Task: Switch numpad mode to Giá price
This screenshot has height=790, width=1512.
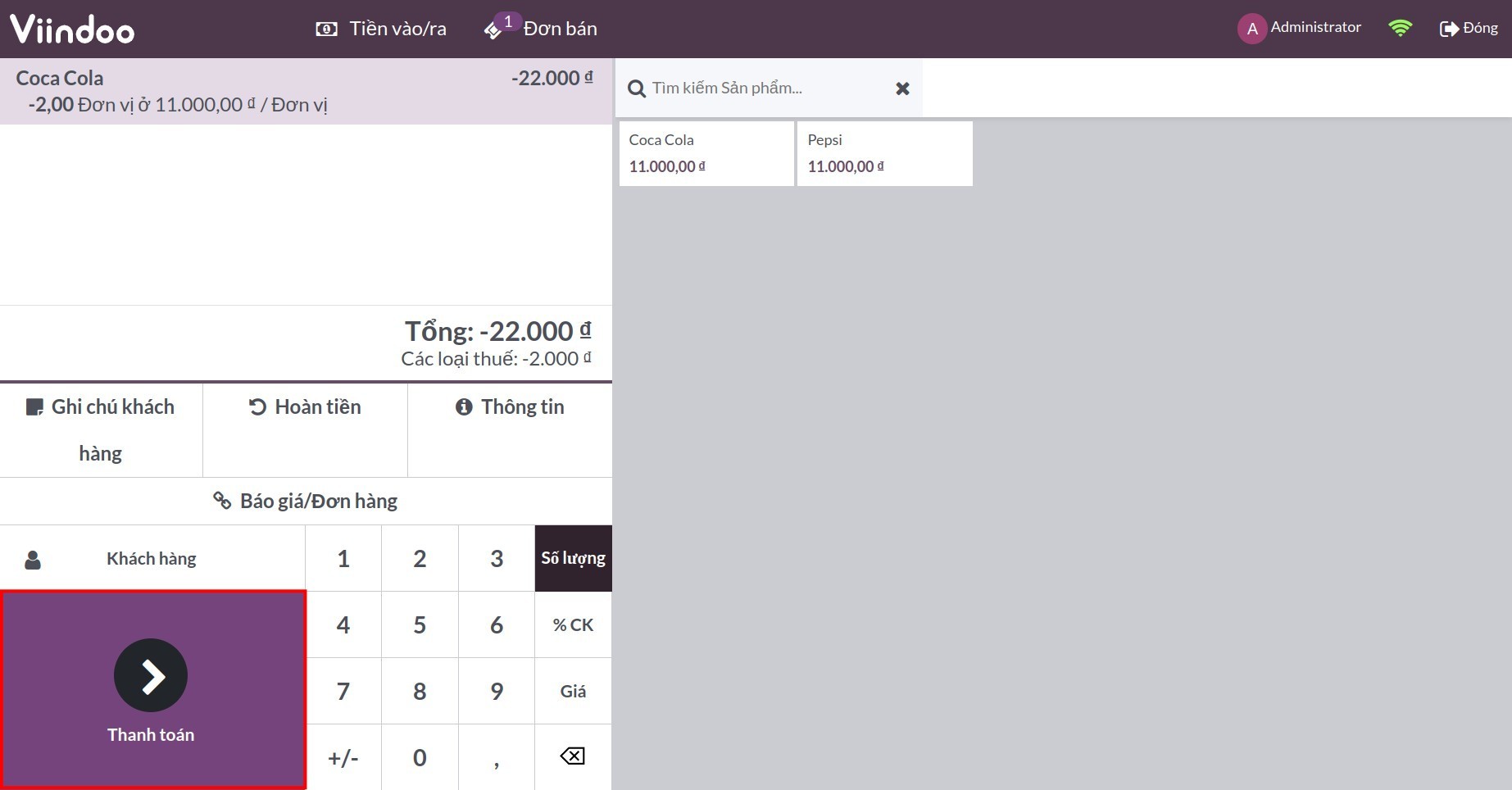Action: pyautogui.click(x=573, y=691)
